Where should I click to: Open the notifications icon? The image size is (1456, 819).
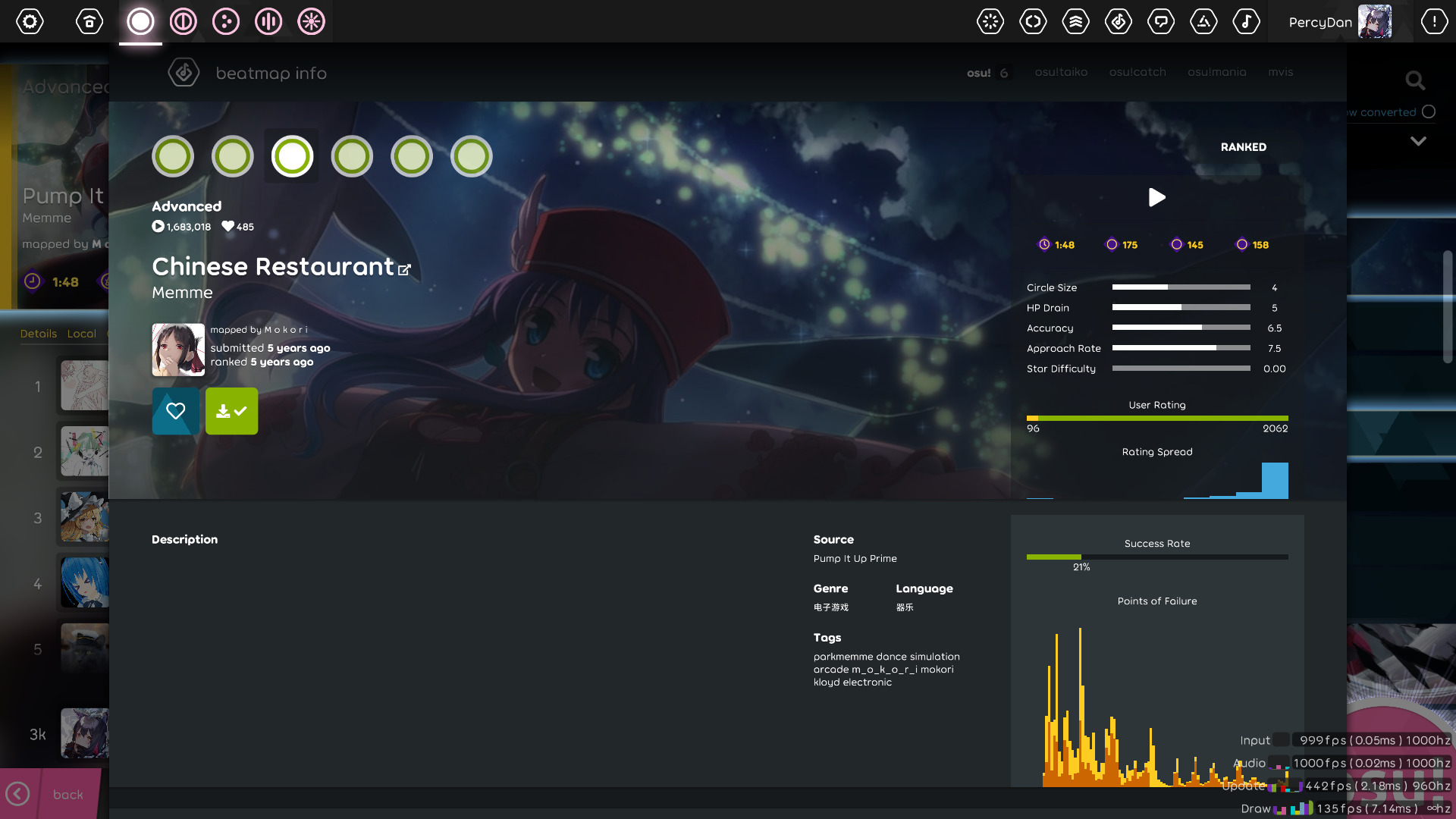[1434, 21]
